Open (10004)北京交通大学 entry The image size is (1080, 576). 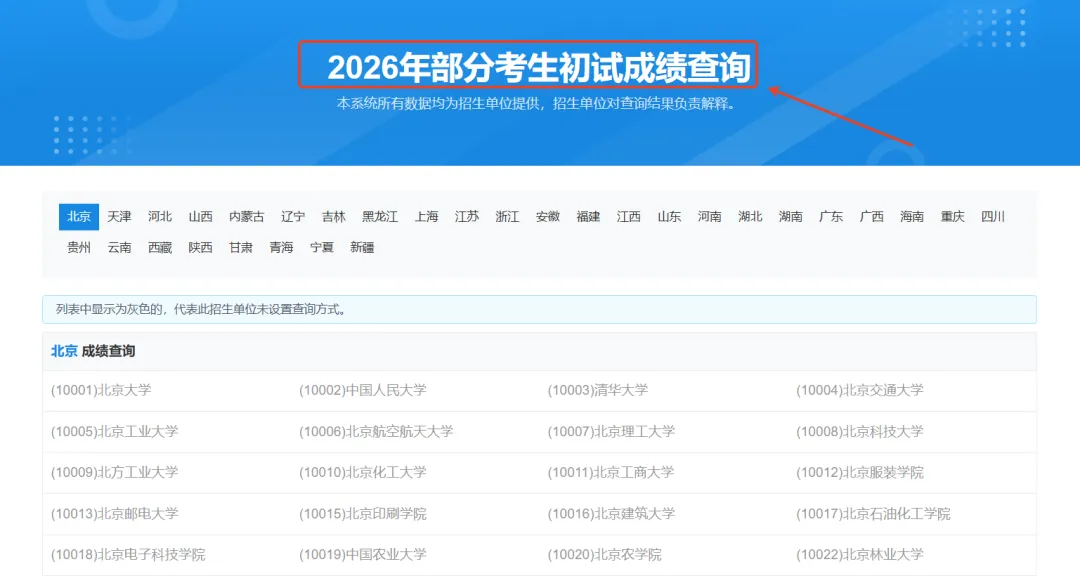(x=860, y=390)
